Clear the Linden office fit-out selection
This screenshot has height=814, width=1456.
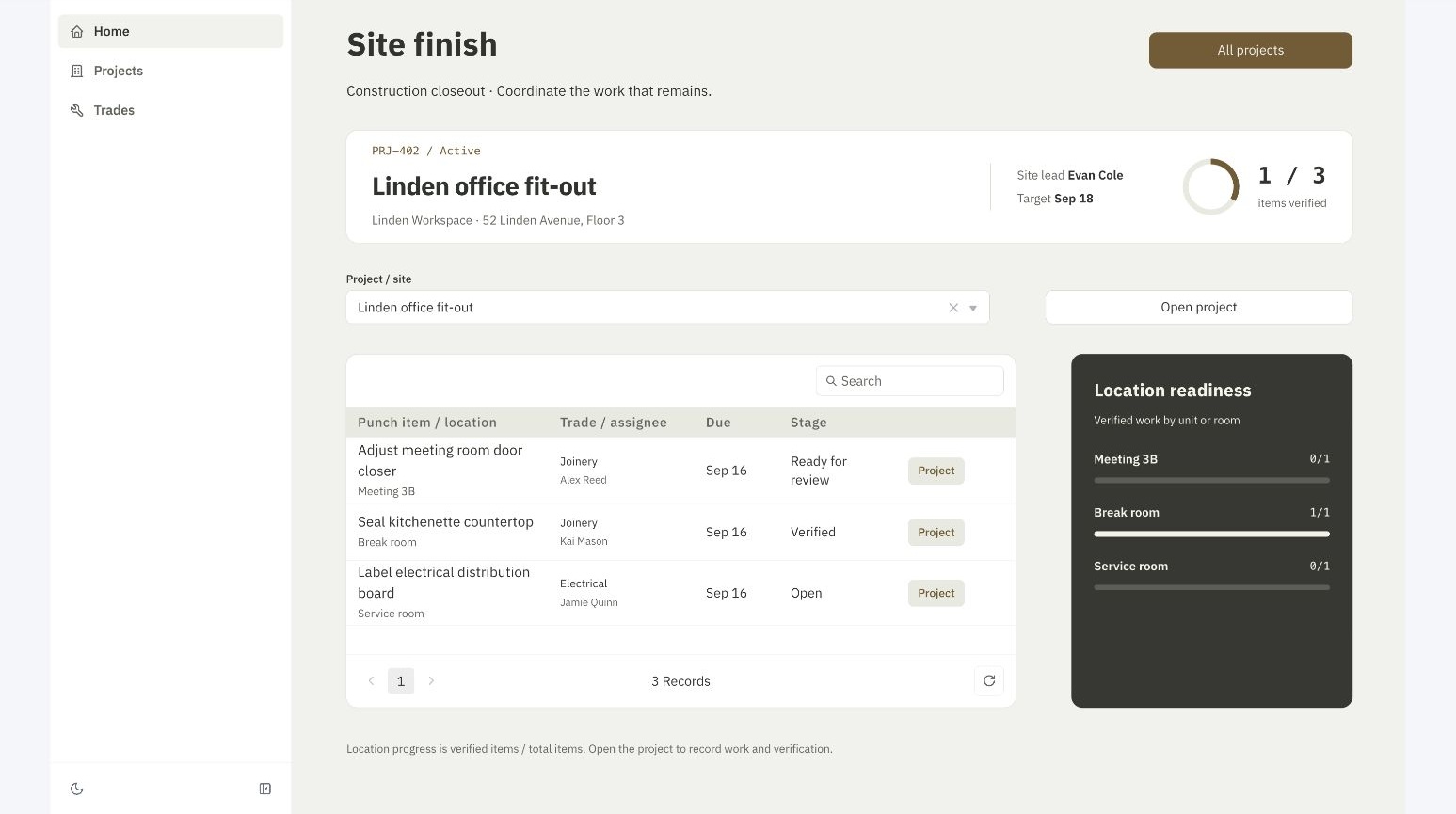[x=953, y=308]
